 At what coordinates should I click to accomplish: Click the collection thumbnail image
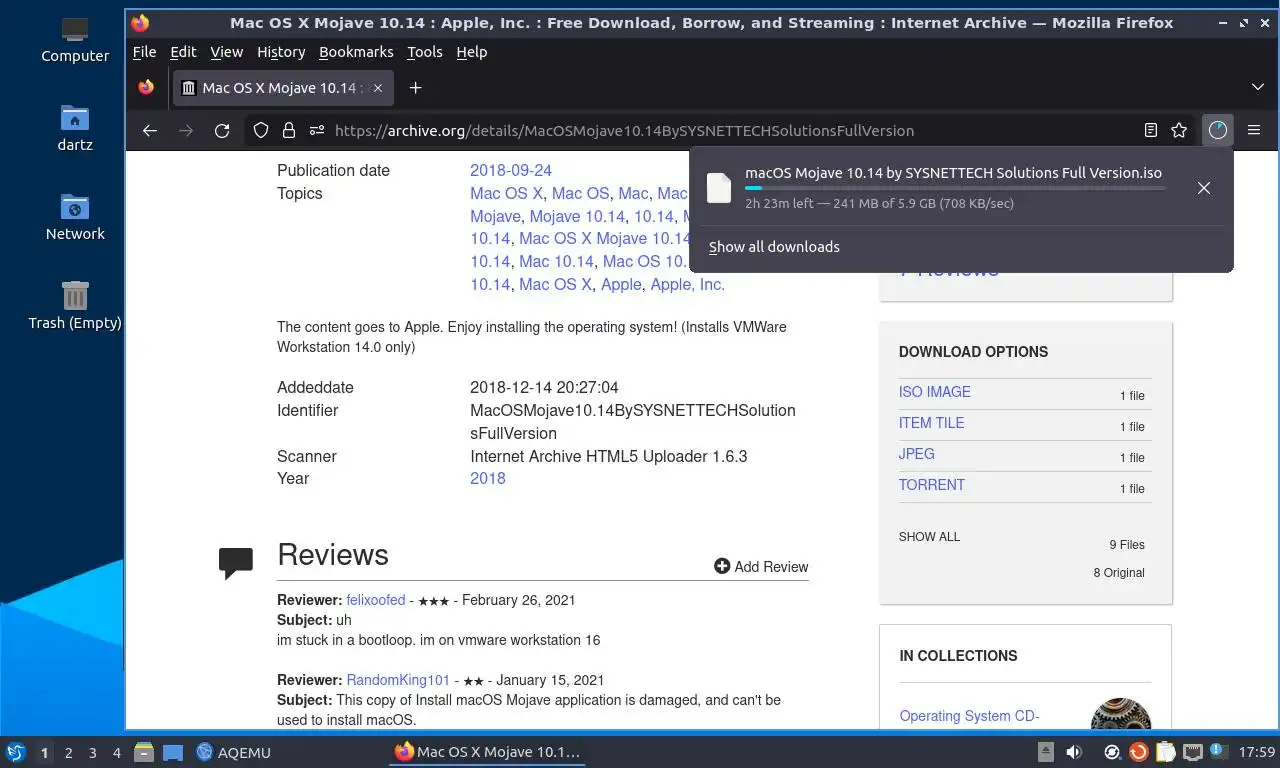[x=1121, y=714]
